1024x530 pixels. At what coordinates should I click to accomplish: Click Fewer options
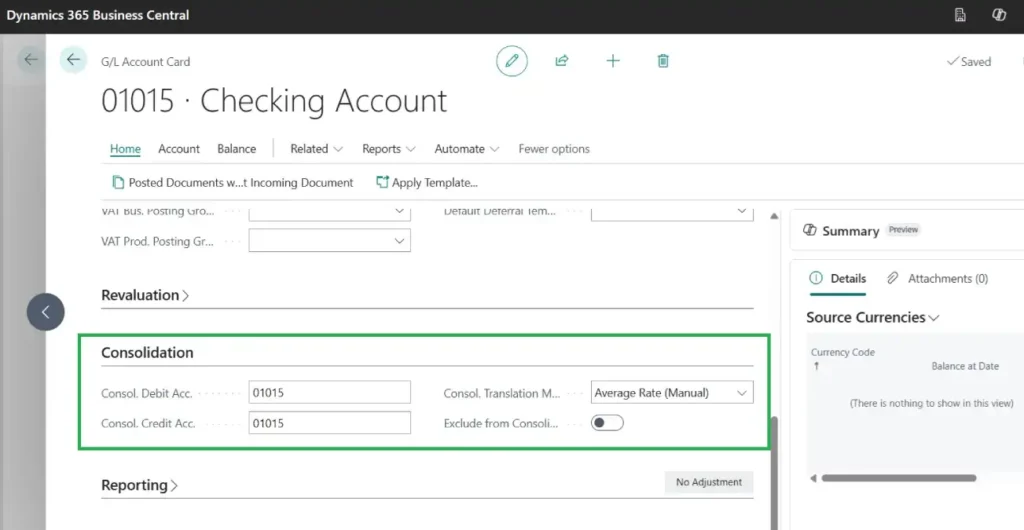pos(554,149)
